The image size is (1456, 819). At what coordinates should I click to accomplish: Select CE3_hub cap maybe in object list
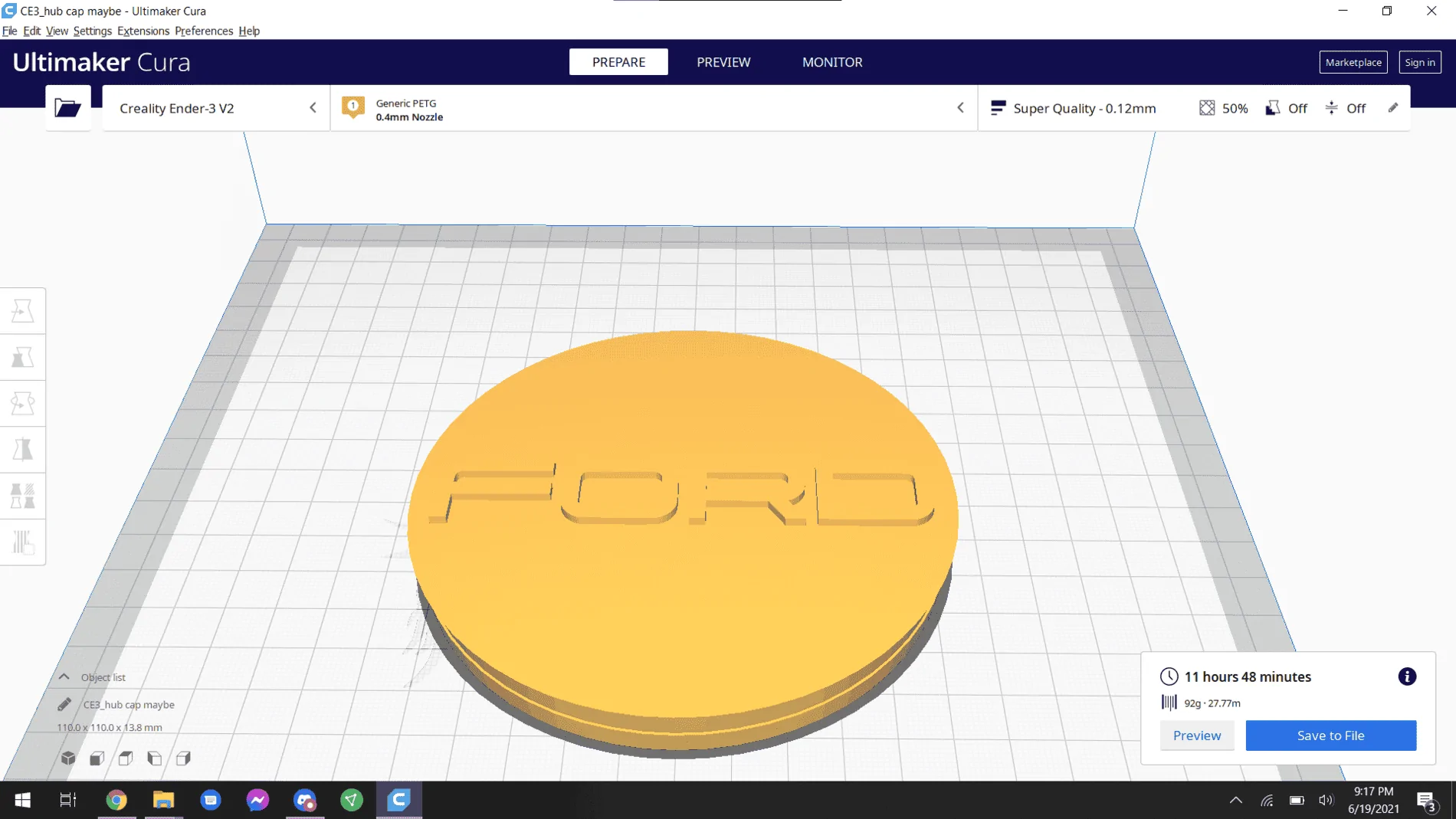tap(129, 705)
